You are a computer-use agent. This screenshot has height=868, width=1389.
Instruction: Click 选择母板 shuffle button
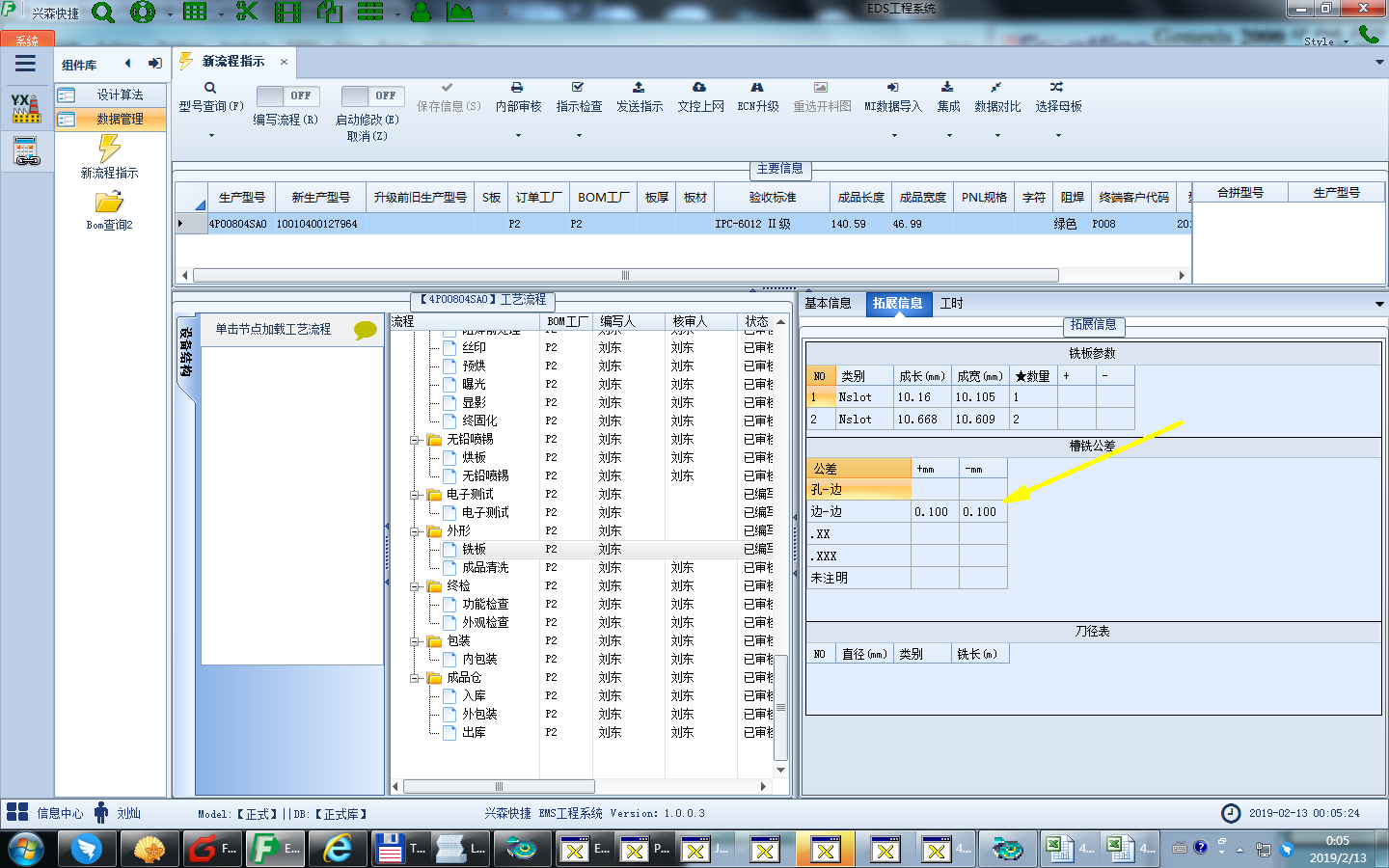(1058, 97)
